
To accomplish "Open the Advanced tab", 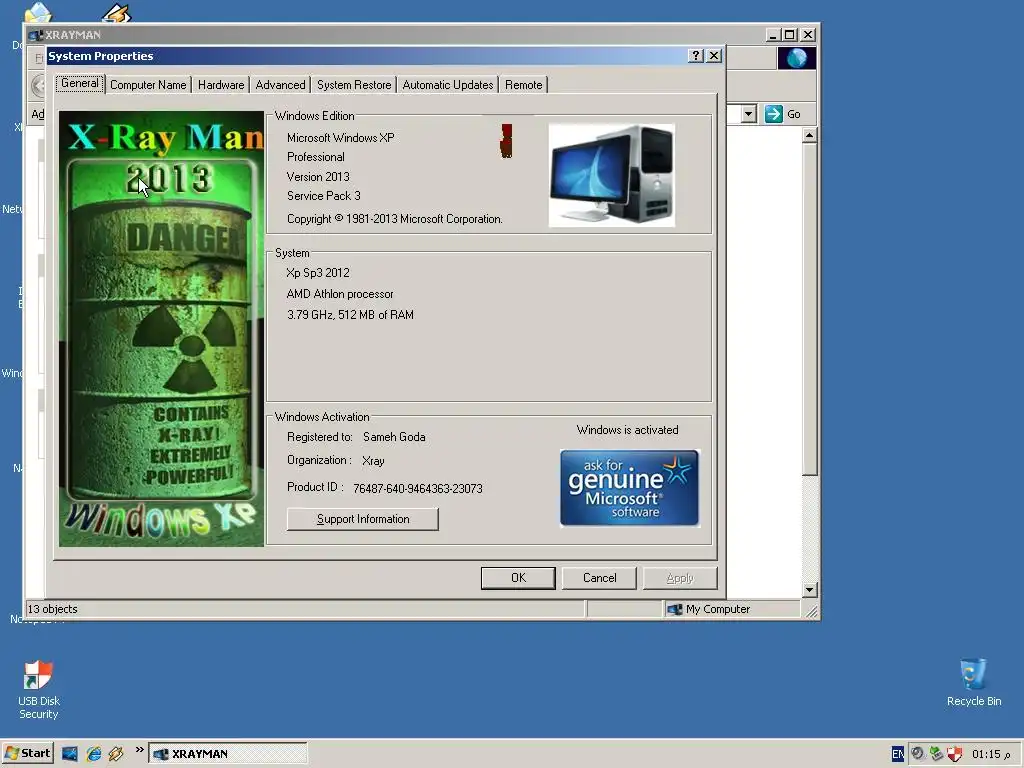I will [x=280, y=85].
